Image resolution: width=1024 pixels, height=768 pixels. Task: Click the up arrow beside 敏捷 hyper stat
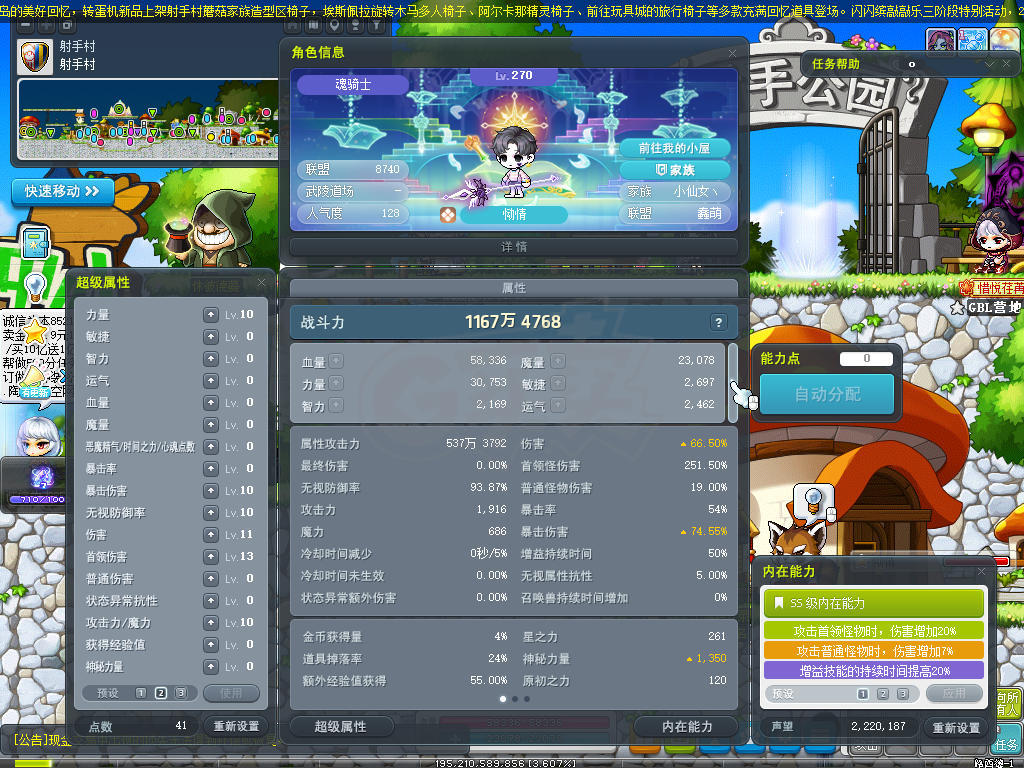(210, 337)
